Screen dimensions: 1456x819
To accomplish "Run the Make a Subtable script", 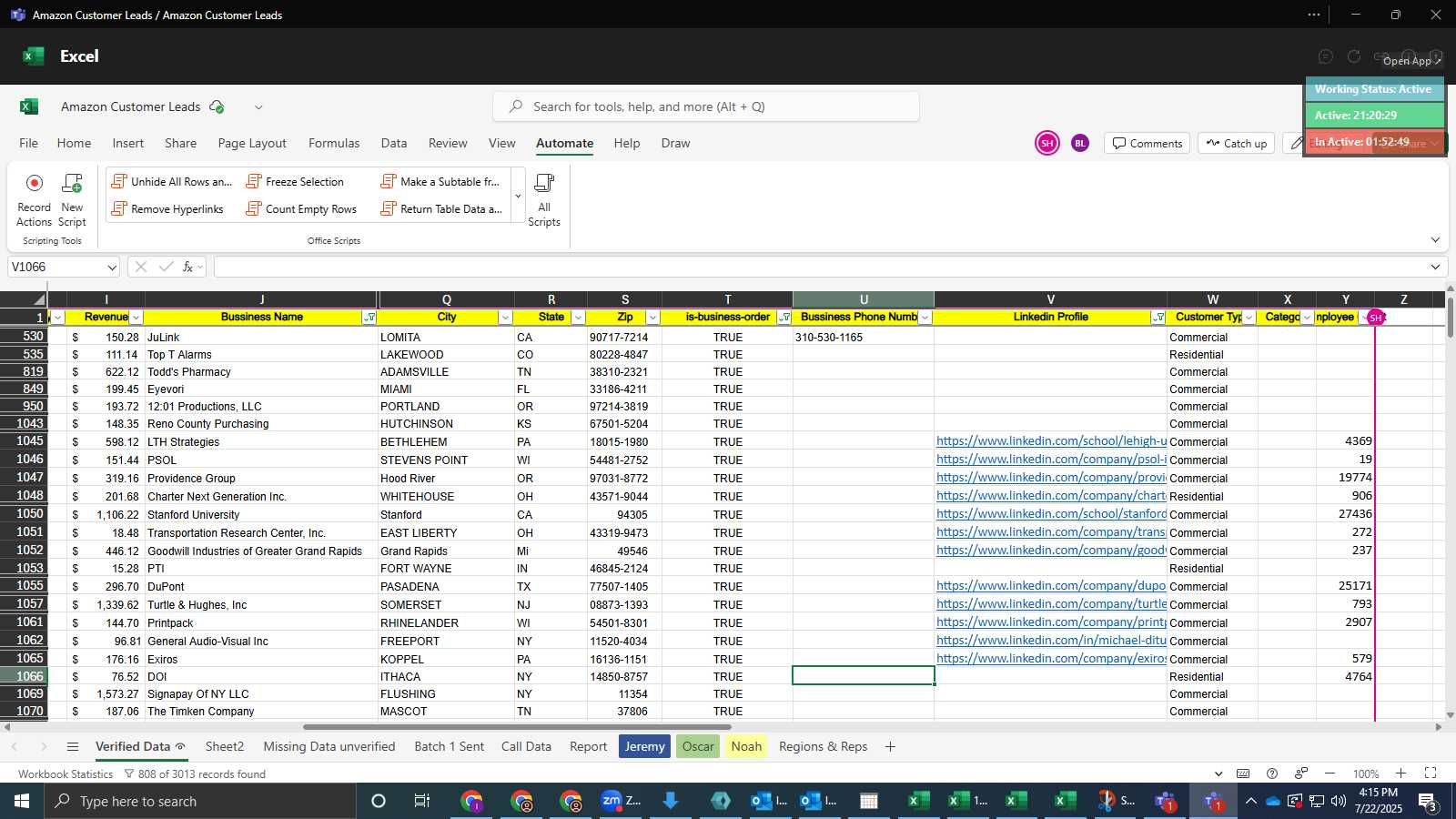I will coord(440,181).
